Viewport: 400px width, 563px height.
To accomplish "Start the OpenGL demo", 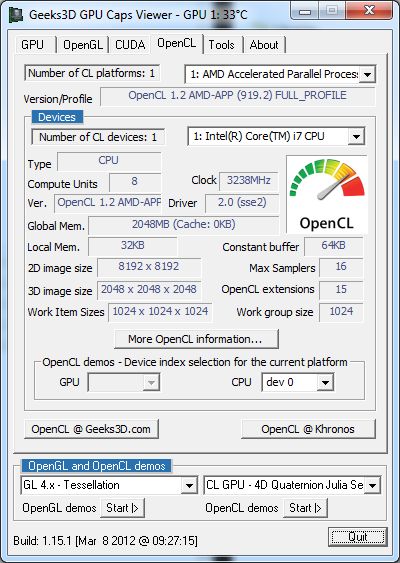I will pos(122,508).
